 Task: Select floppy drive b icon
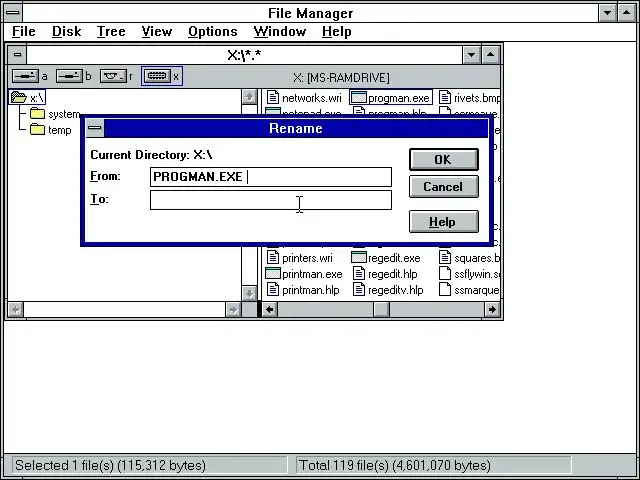[69, 76]
